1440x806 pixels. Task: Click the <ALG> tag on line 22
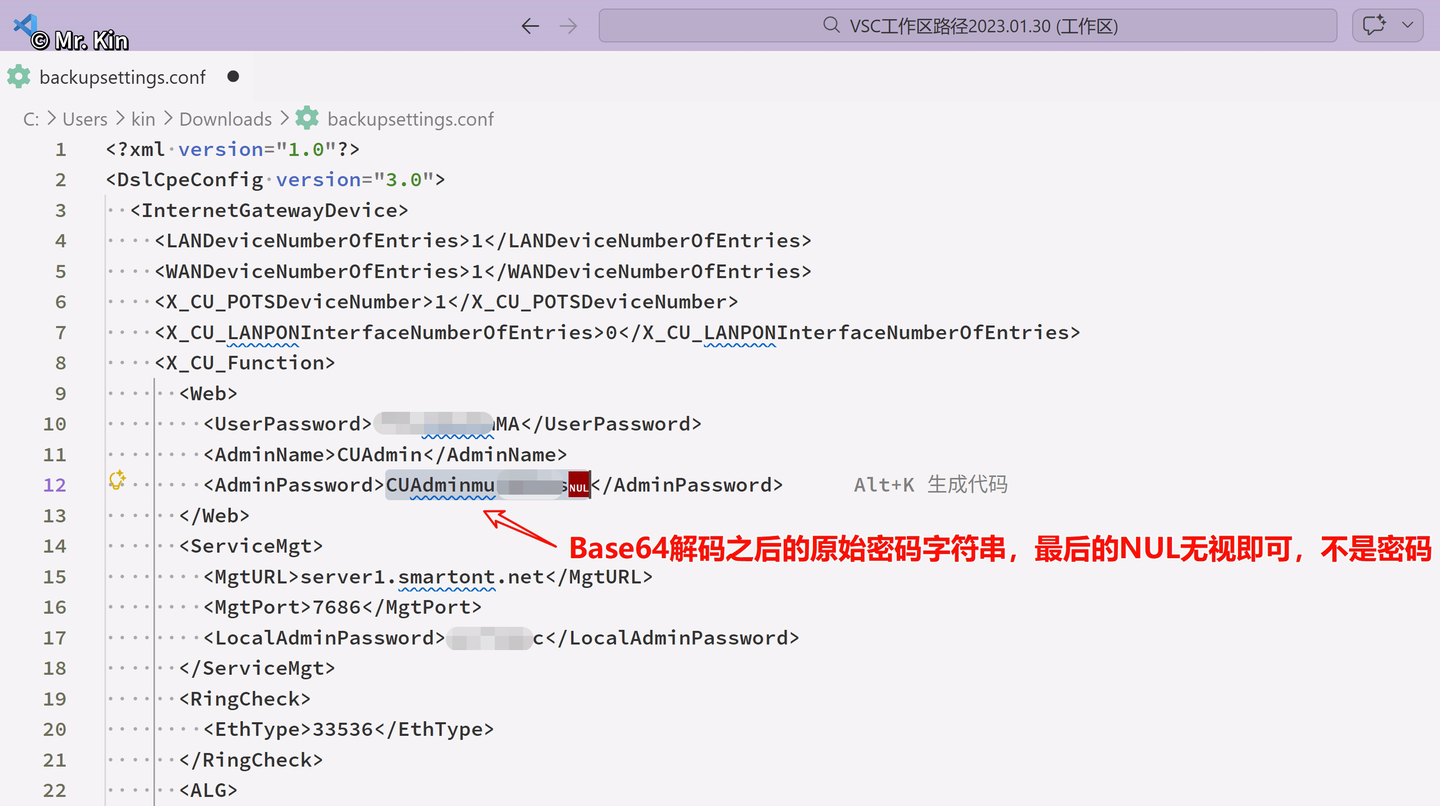tap(208, 791)
